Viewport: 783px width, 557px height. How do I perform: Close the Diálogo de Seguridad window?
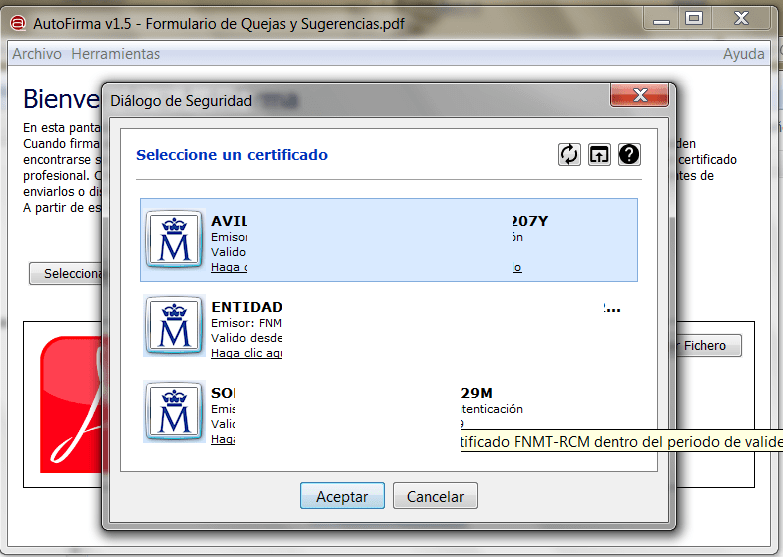pyautogui.click(x=640, y=96)
